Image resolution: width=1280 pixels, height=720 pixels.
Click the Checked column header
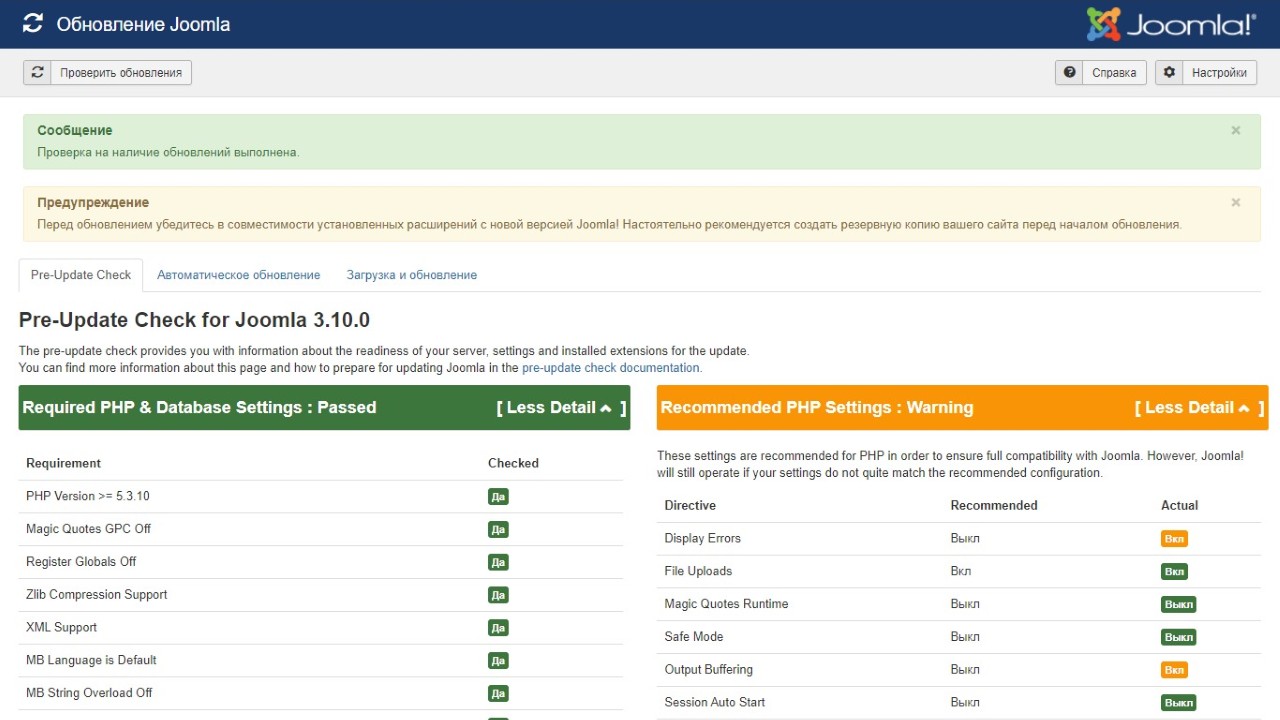click(513, 463)
